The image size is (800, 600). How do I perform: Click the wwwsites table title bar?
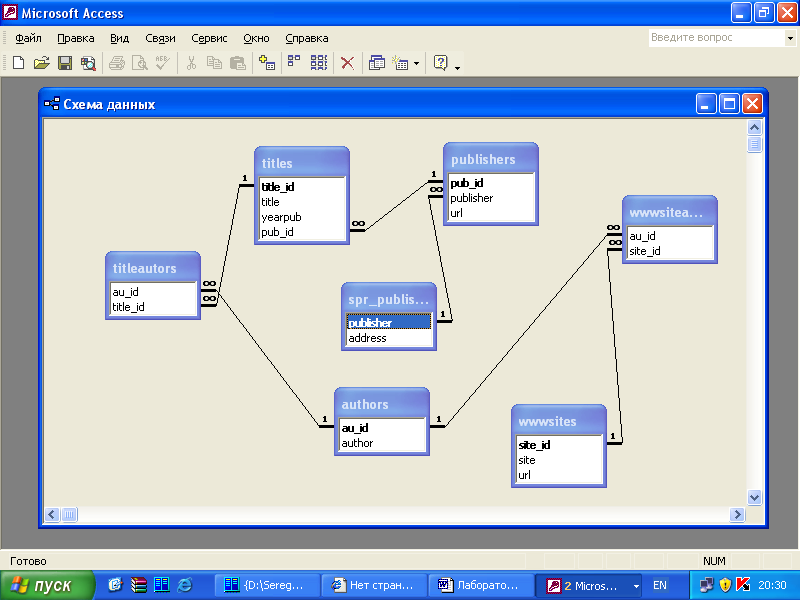[559, 421]
